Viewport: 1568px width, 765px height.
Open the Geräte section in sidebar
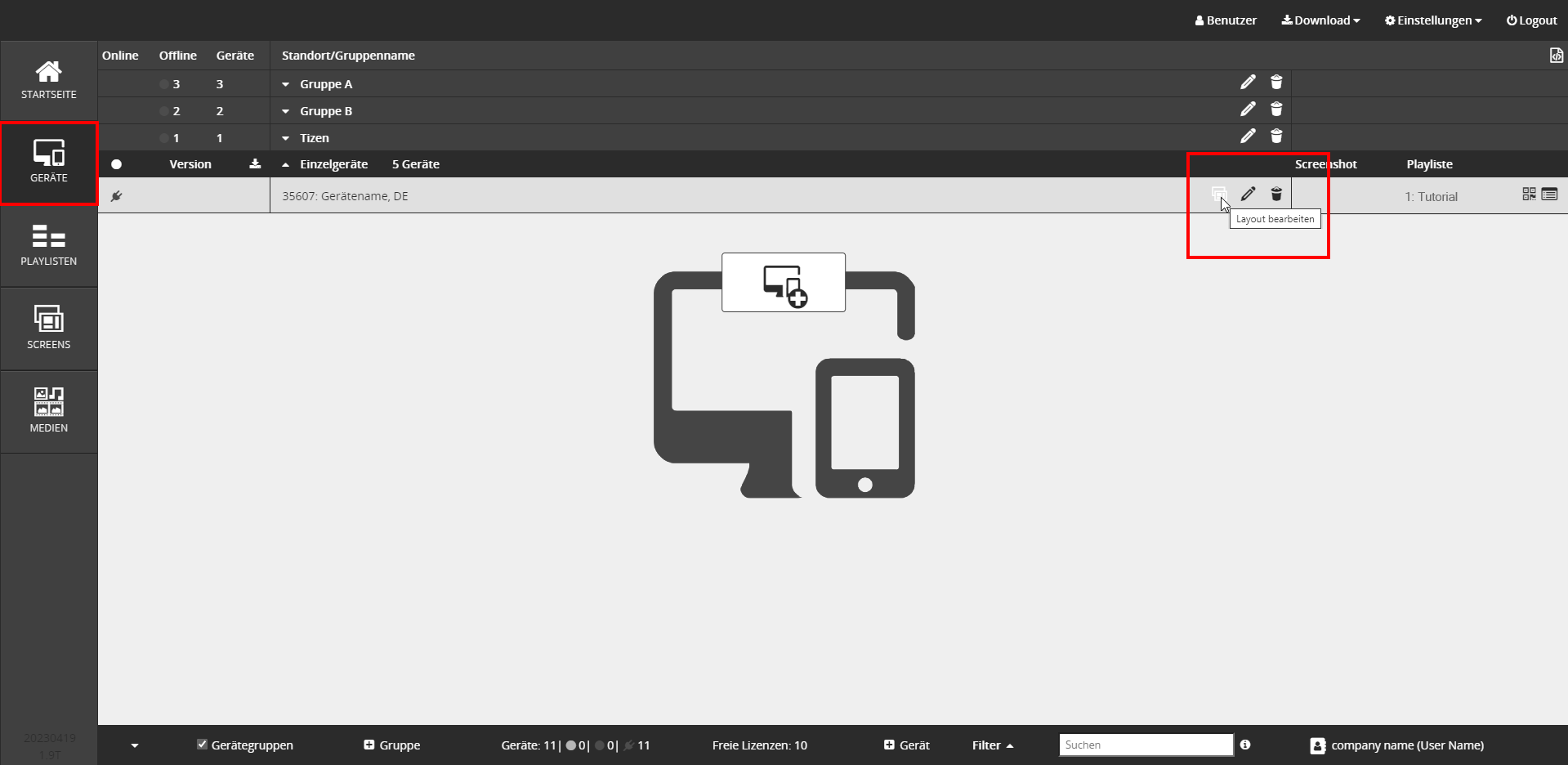coord(49,163)
